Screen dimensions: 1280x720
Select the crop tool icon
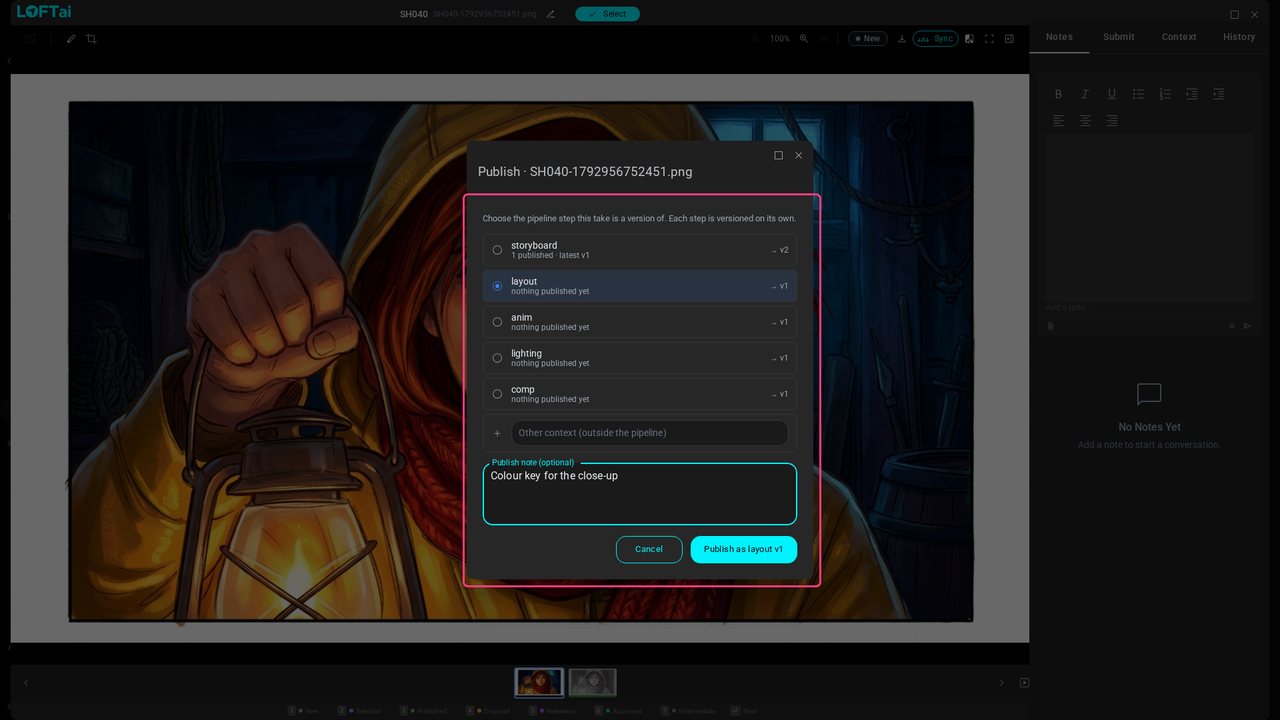pos(91,39)
